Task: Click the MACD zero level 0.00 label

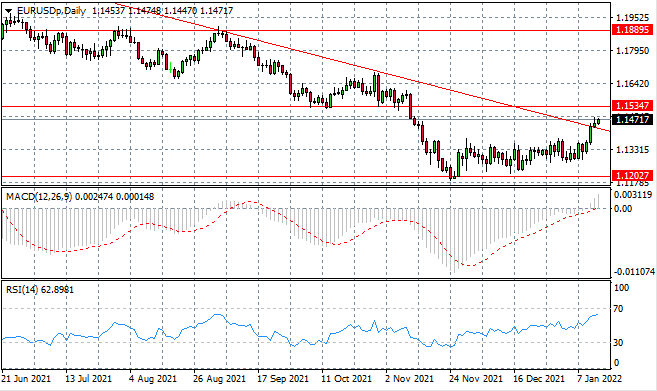Action: coord(623,209)
